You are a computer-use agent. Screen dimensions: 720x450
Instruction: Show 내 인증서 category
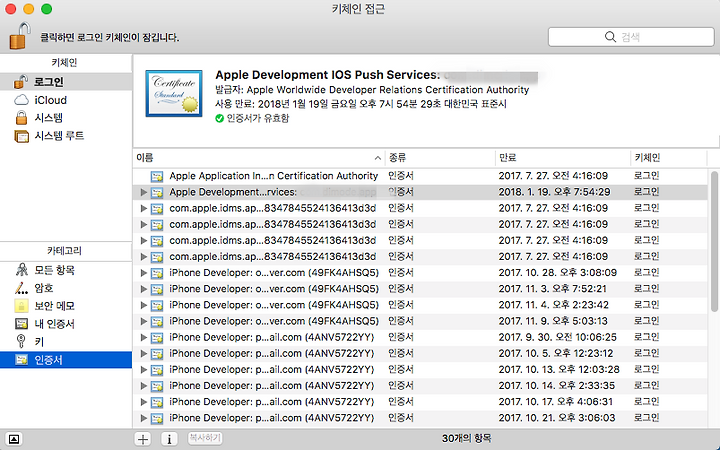coord(66,324)
